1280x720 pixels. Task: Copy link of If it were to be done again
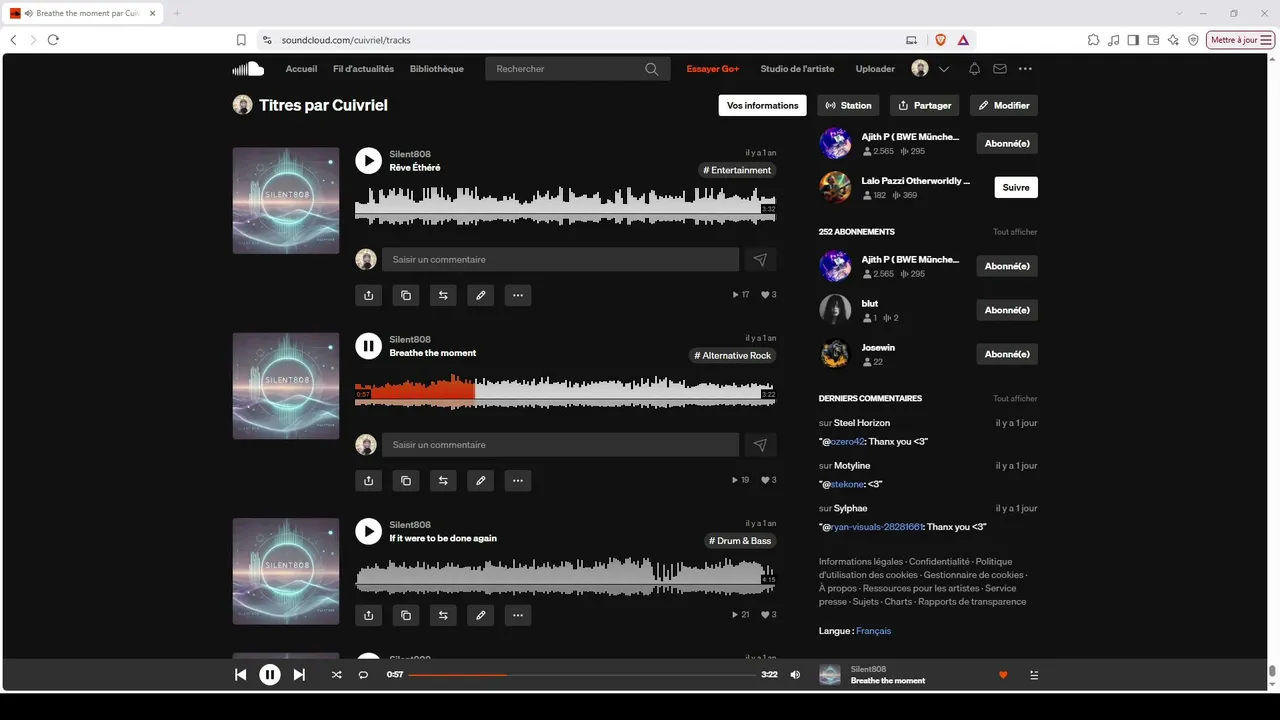click(406, 615)
